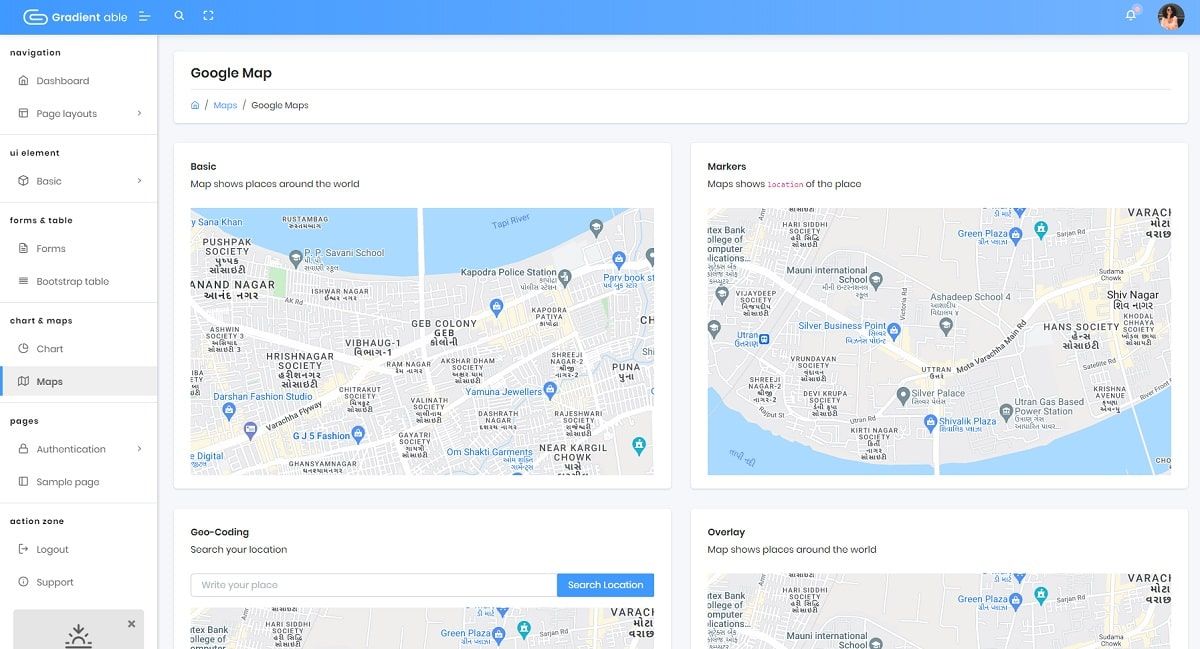Click the Basic box icon in sidebar
1200x649 pixels.
coord(24,181)
